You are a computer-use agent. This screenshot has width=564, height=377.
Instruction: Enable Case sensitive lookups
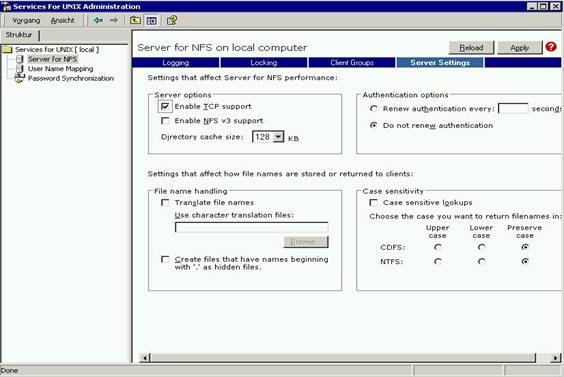pyautogui.click(x=374, y=203)
